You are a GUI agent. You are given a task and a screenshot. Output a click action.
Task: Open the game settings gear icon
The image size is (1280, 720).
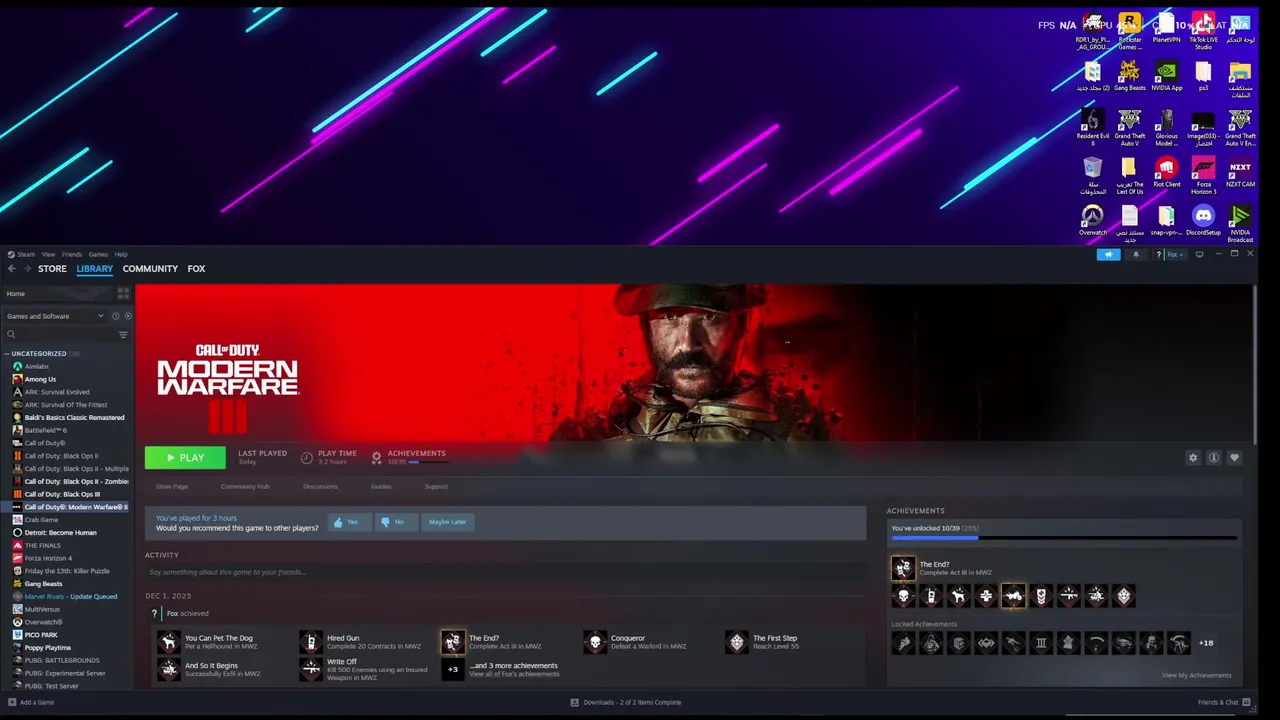tap(1193, 458)
